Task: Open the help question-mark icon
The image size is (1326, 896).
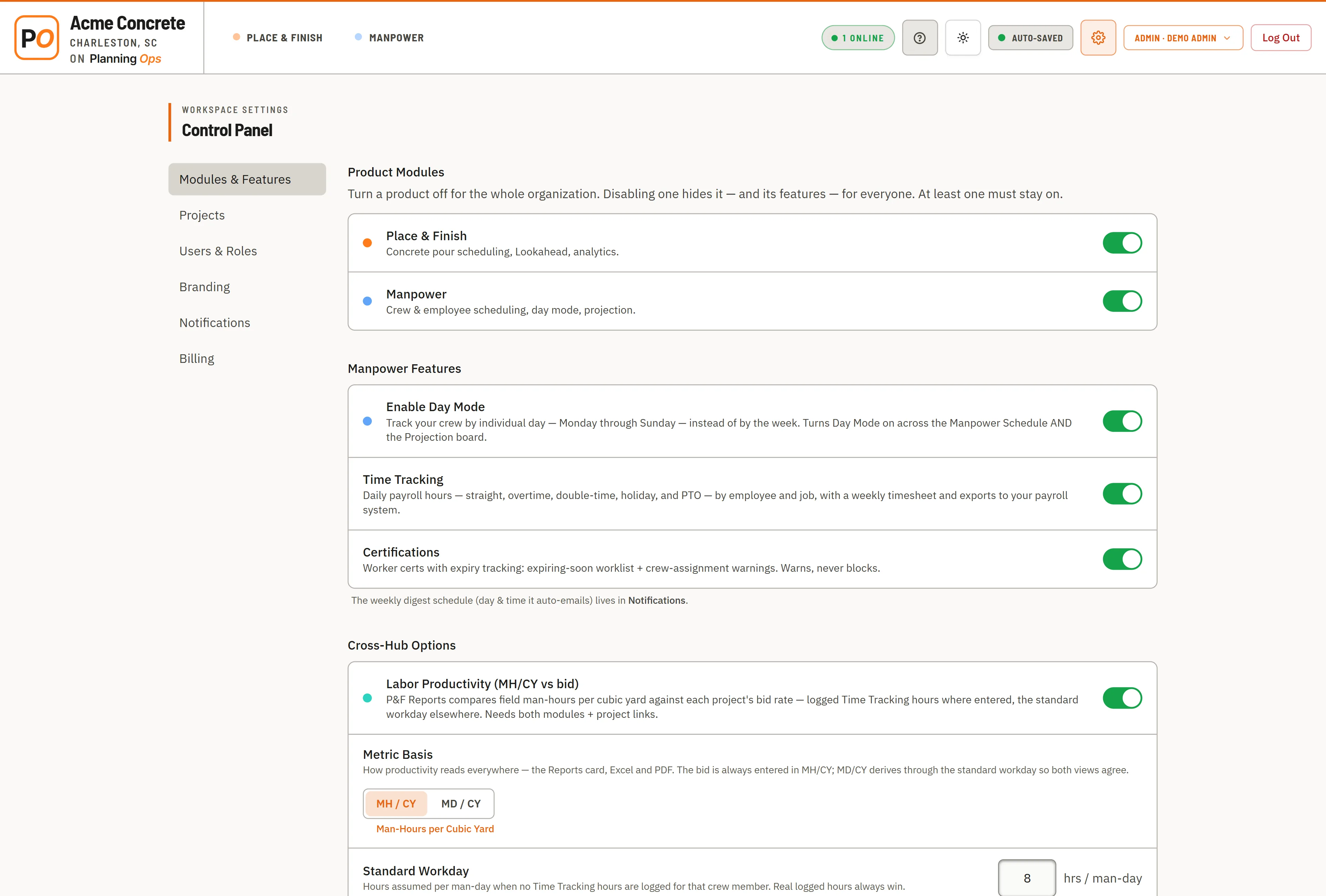Action: [x=919, y=38]
